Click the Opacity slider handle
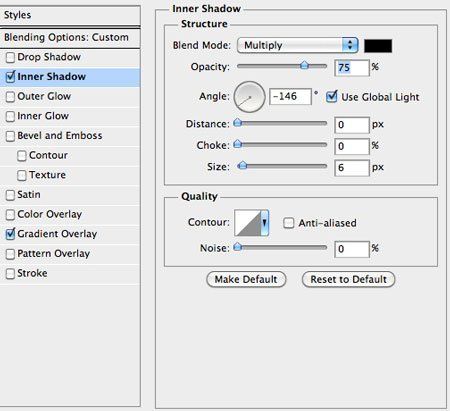 click(x=304, y=65)
